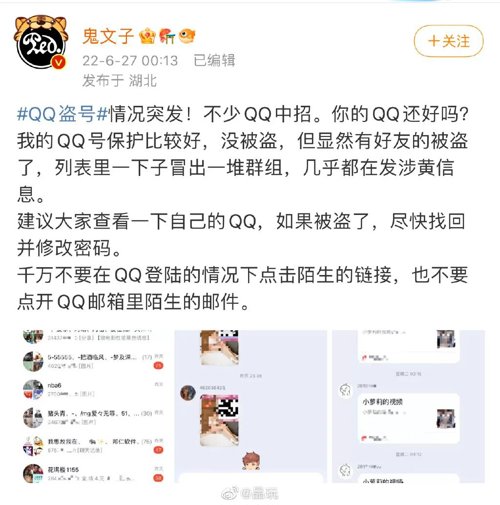500x505 pixels.
Task: Click the nba6 group avatar in screenshot
Action: pyautogui.click(x=33, y=389)
